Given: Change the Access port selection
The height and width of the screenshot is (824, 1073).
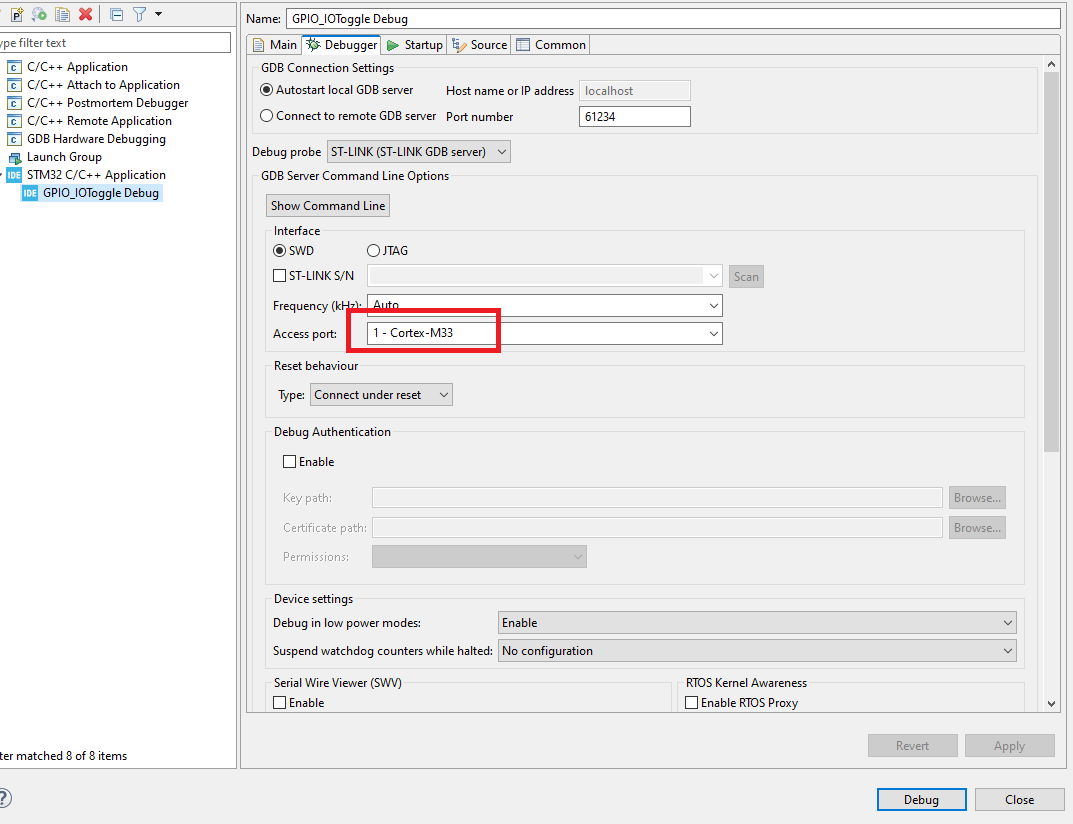Looking at the screenshot, I should click(713, 333).
